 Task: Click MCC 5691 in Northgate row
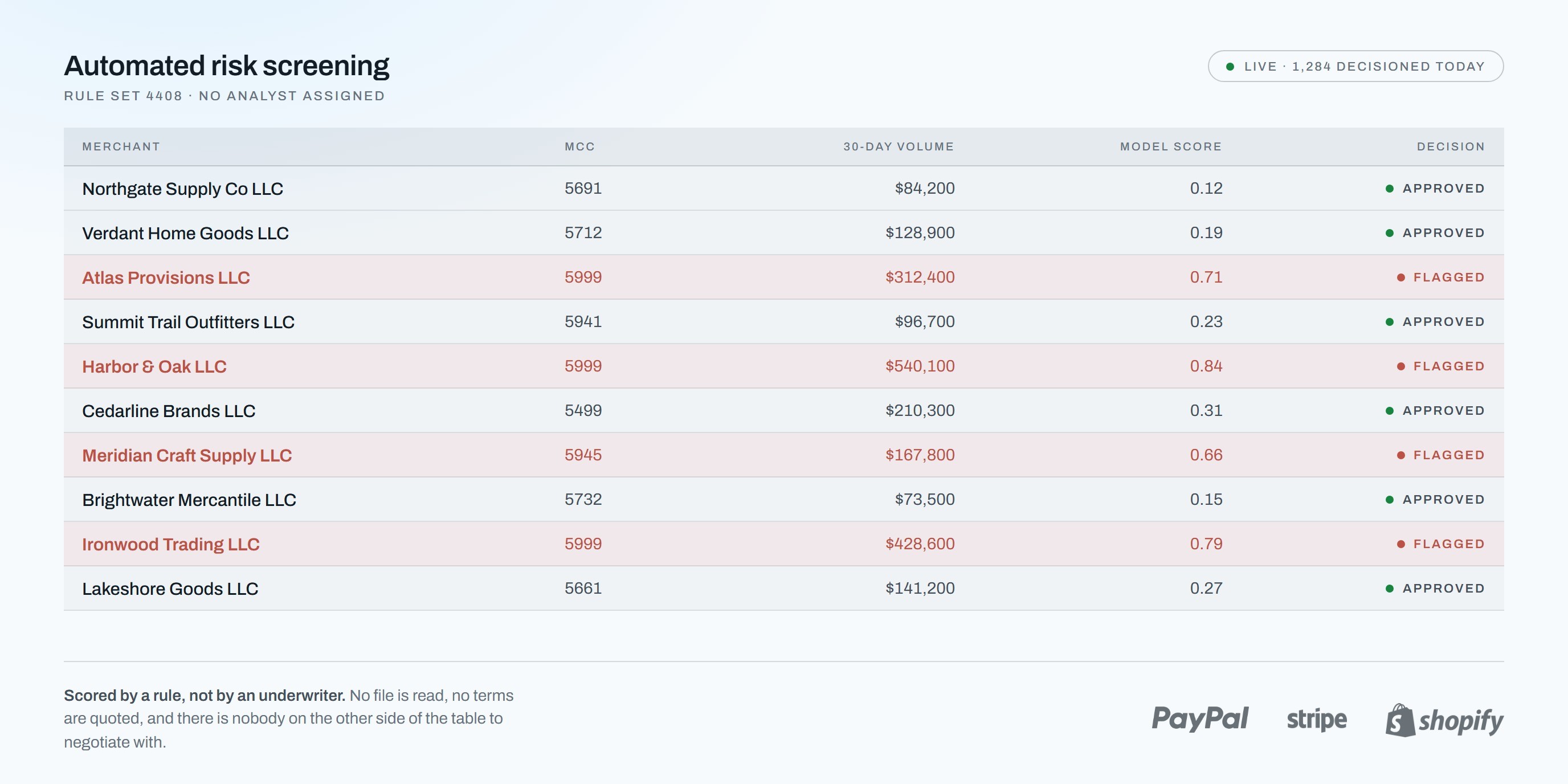coord(583,189)
